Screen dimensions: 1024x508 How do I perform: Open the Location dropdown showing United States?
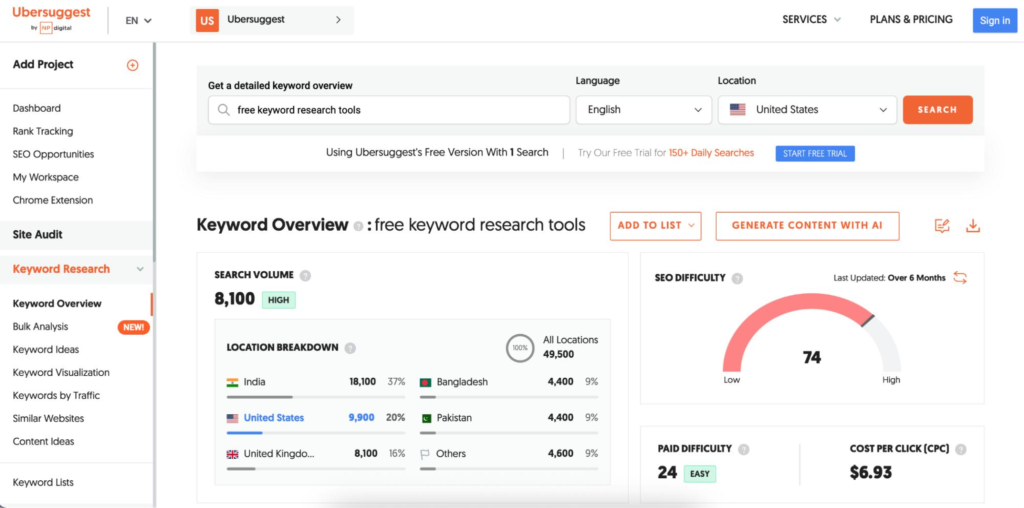click(x=807, y=110)
